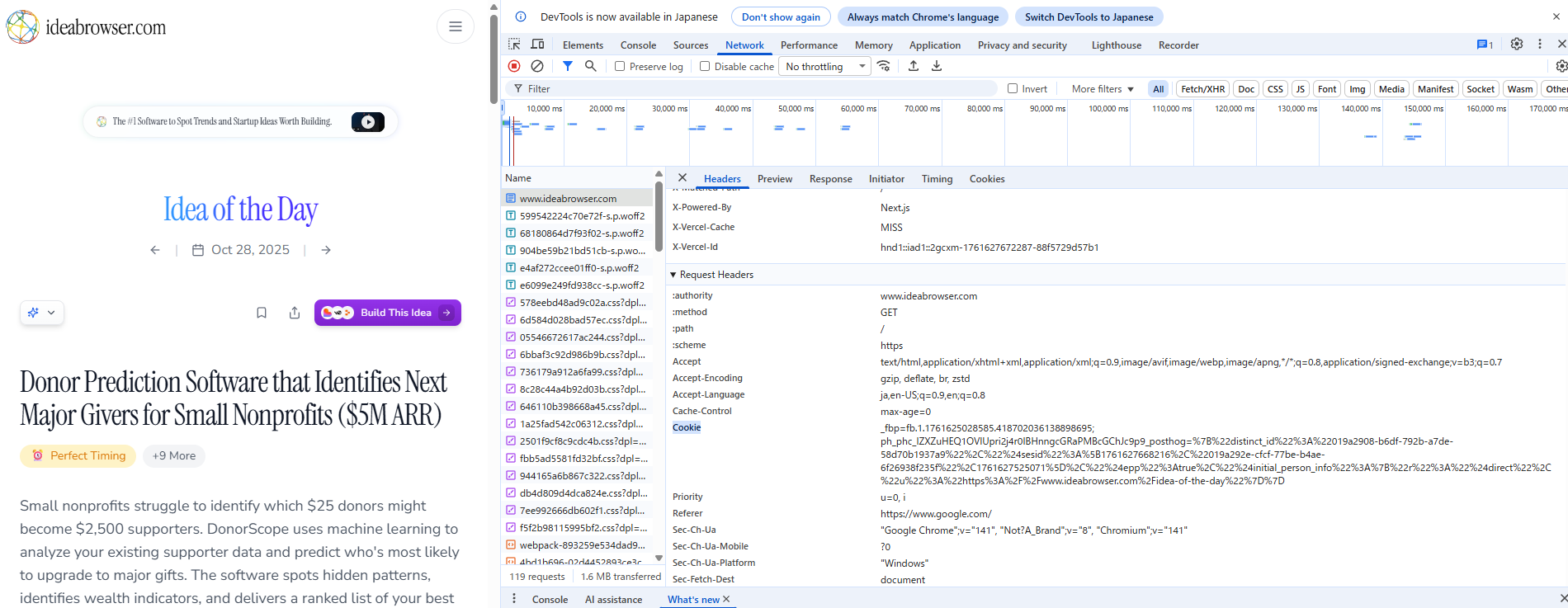Click the stop recording network log icon
The height and width of the screenshot is (608, 1568).
pos(514,66)
